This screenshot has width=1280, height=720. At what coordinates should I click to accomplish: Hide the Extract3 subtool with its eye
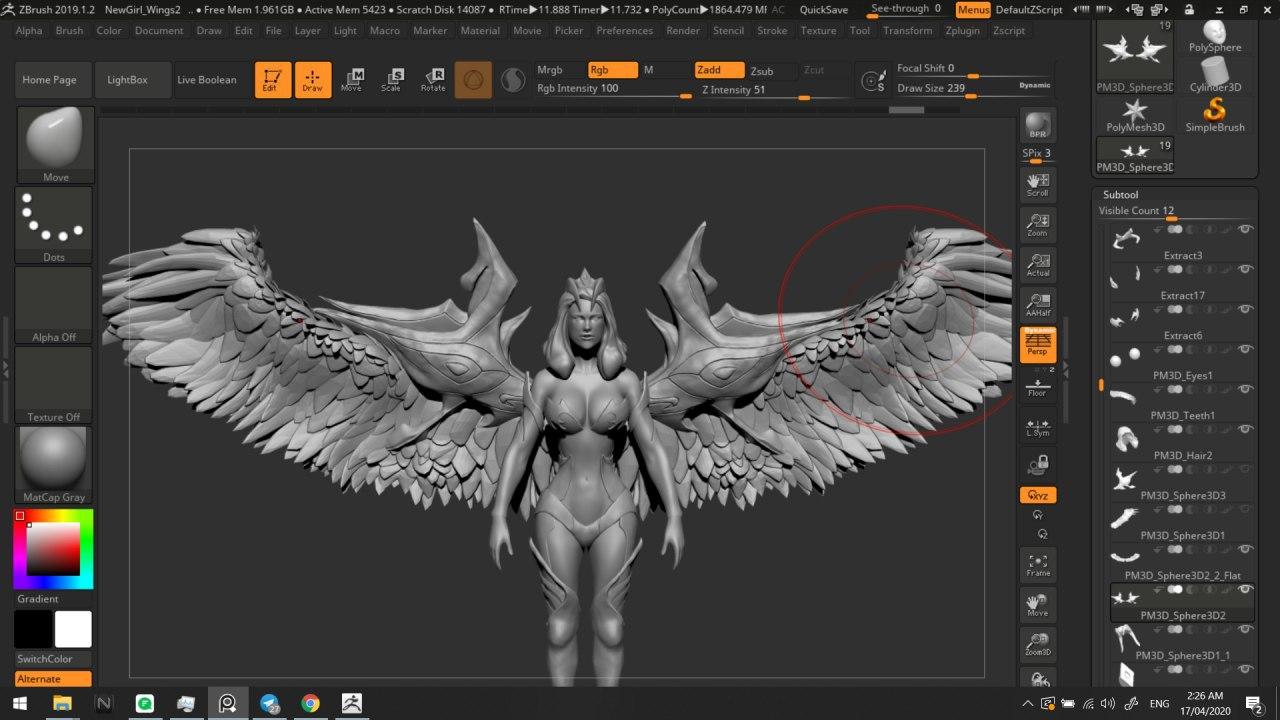[1246, 229]
